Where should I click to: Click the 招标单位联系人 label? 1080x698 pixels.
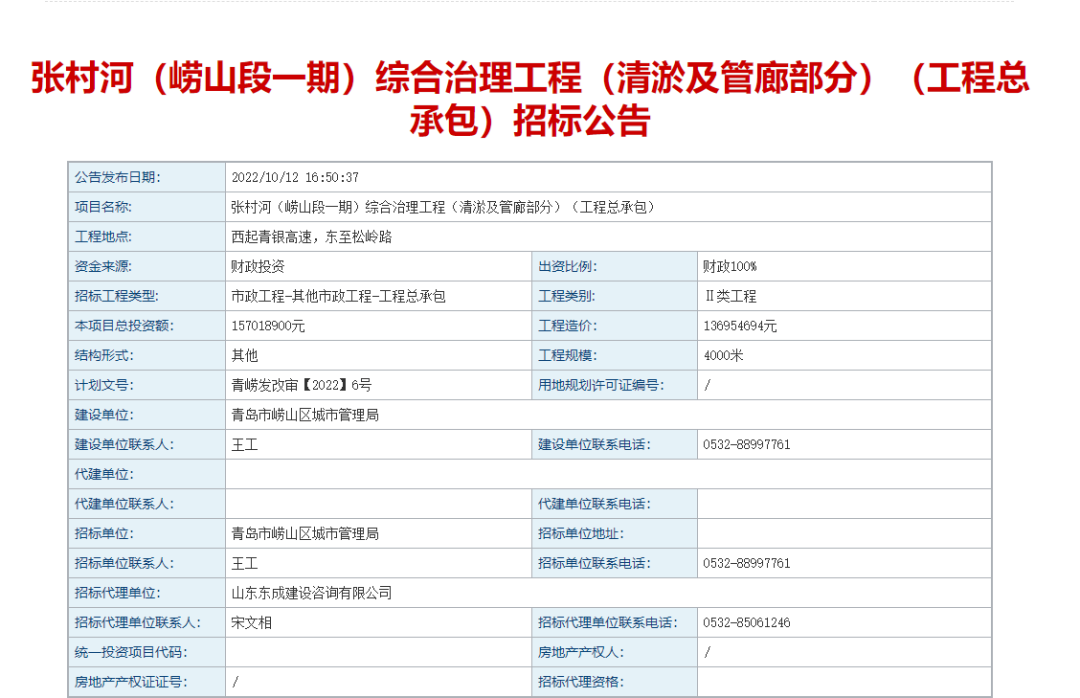pos(124,563)
